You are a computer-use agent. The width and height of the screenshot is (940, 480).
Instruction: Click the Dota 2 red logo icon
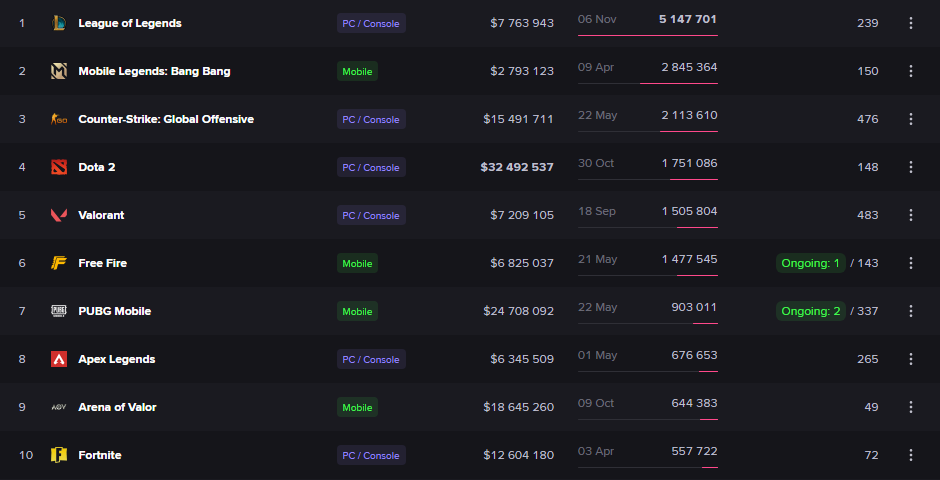pos(59,167)
